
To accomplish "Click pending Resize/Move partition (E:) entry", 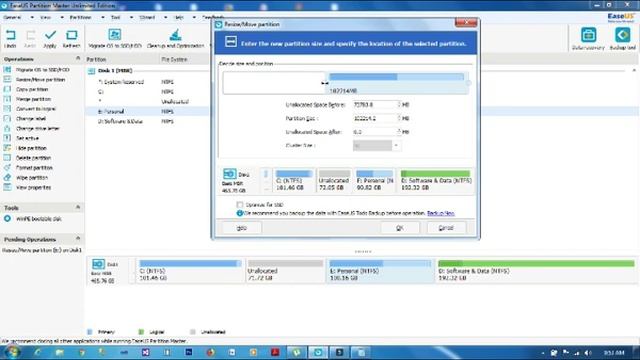I will point(42,250).
